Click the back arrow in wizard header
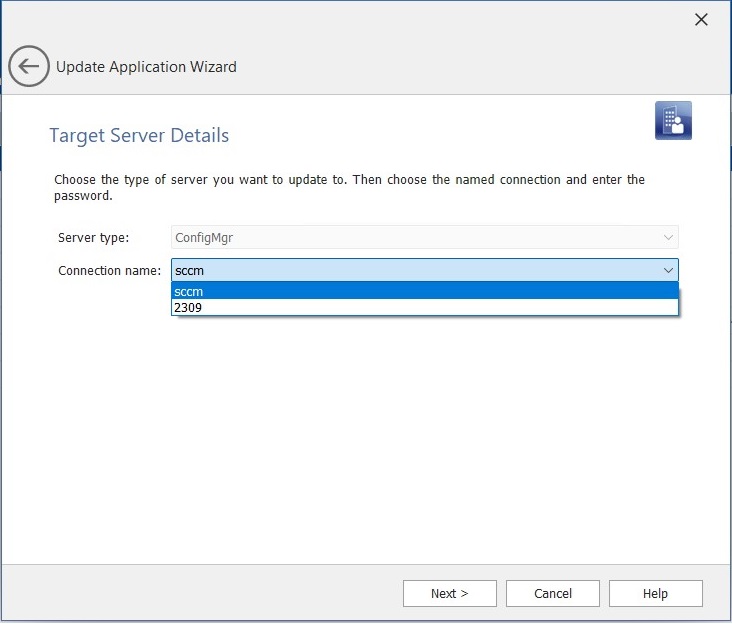This screenshot has height=624, width=732. click(x=28, y=67)
